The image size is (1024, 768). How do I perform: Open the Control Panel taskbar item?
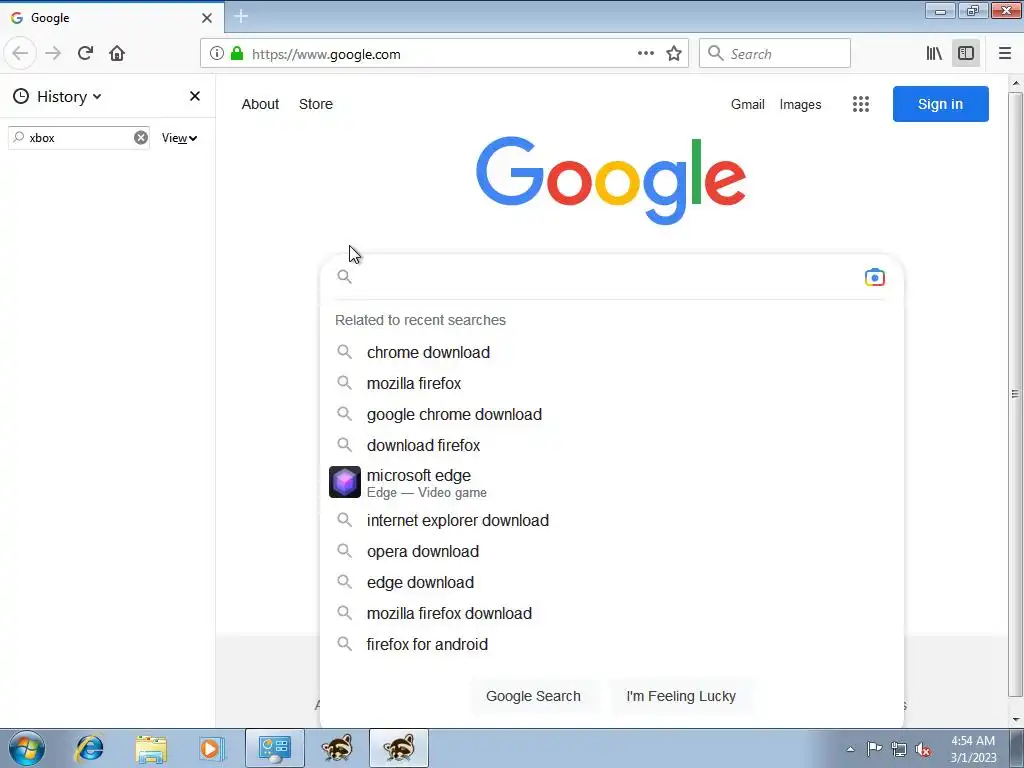click(275, 748)
